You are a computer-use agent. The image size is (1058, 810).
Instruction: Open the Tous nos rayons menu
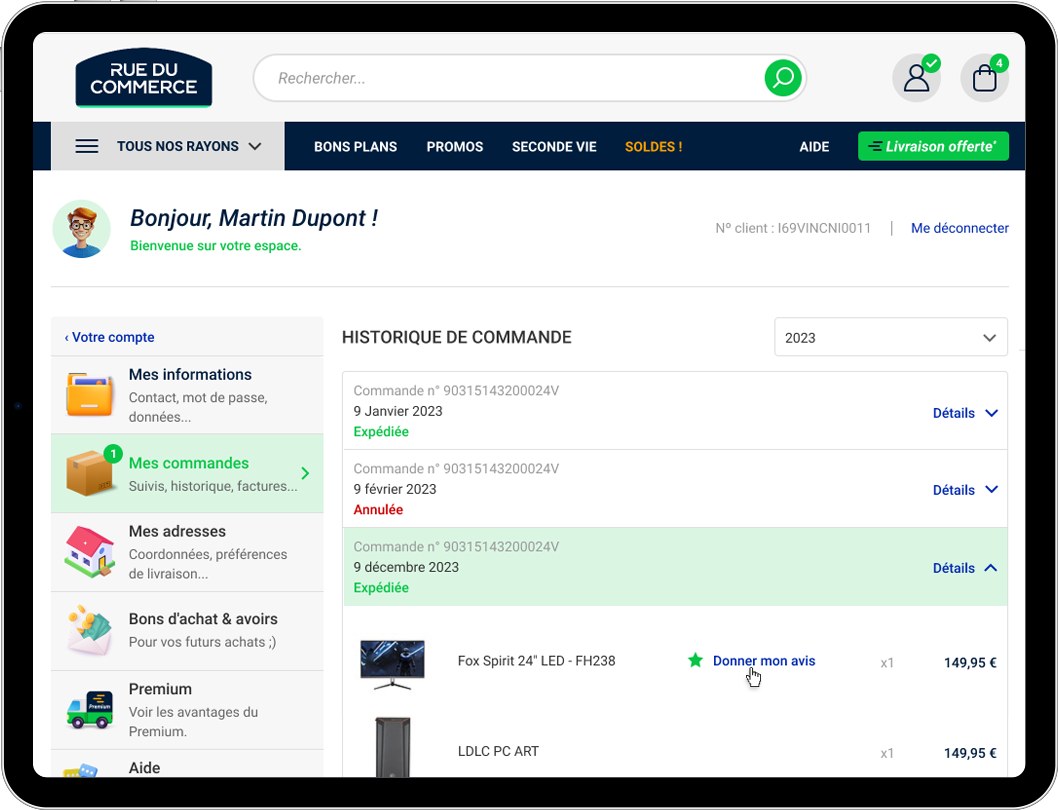pyautogui.click(x=168, y=146)
